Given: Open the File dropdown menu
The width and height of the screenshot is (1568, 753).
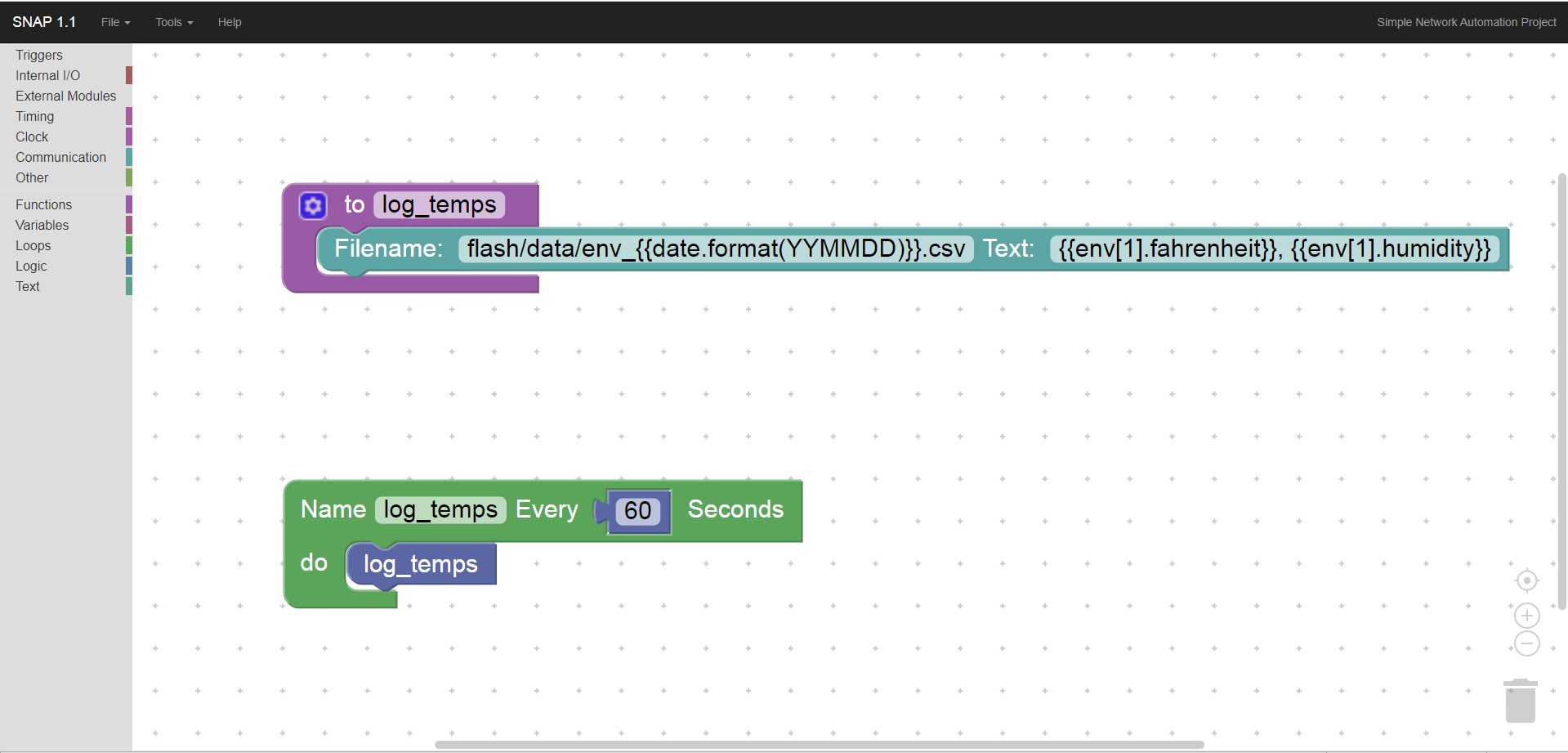Looking at the screenshot, I should click(115, 22).
